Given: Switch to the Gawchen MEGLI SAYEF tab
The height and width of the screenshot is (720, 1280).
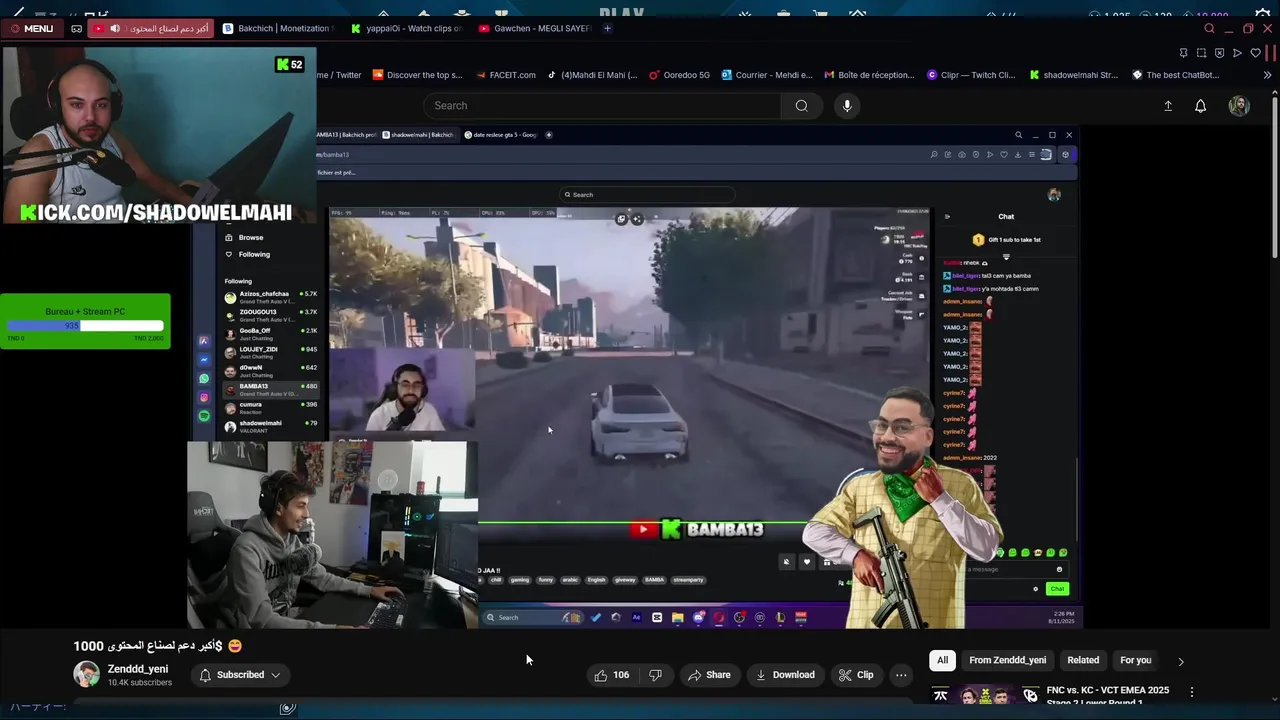Looking at the screenshot, I should pos(534,29).
